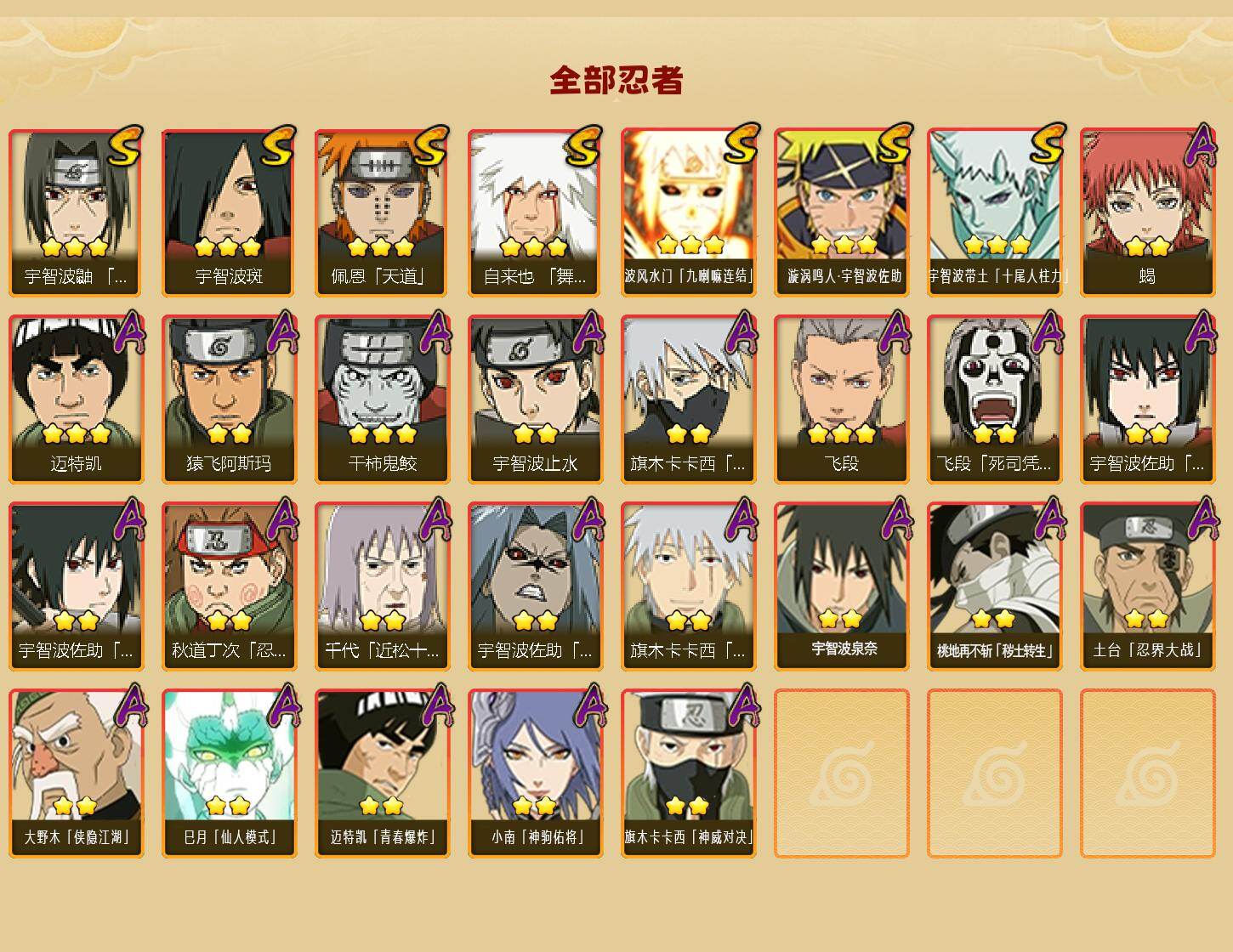Viewport: 1233px width, 952px height.
Task: Choose the 迈特凯「青春爆炸」 card
Action: coord(382,773)
